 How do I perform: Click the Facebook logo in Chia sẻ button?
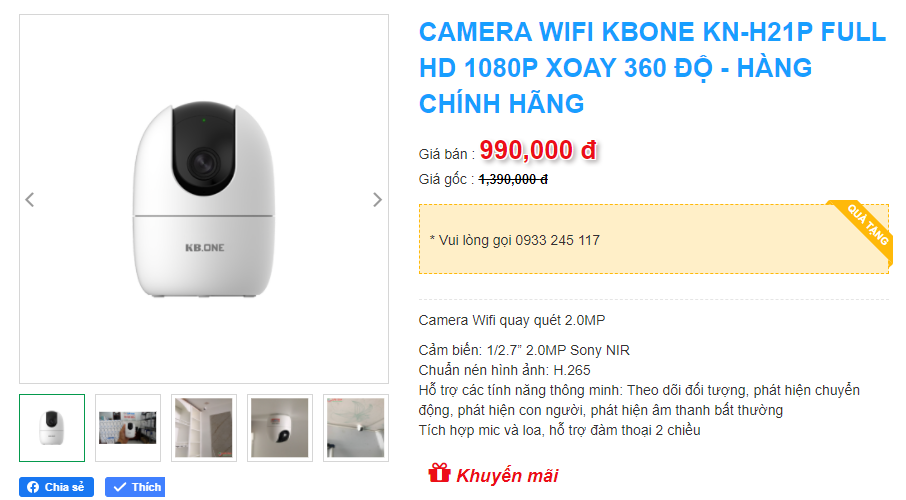point(33,487)
